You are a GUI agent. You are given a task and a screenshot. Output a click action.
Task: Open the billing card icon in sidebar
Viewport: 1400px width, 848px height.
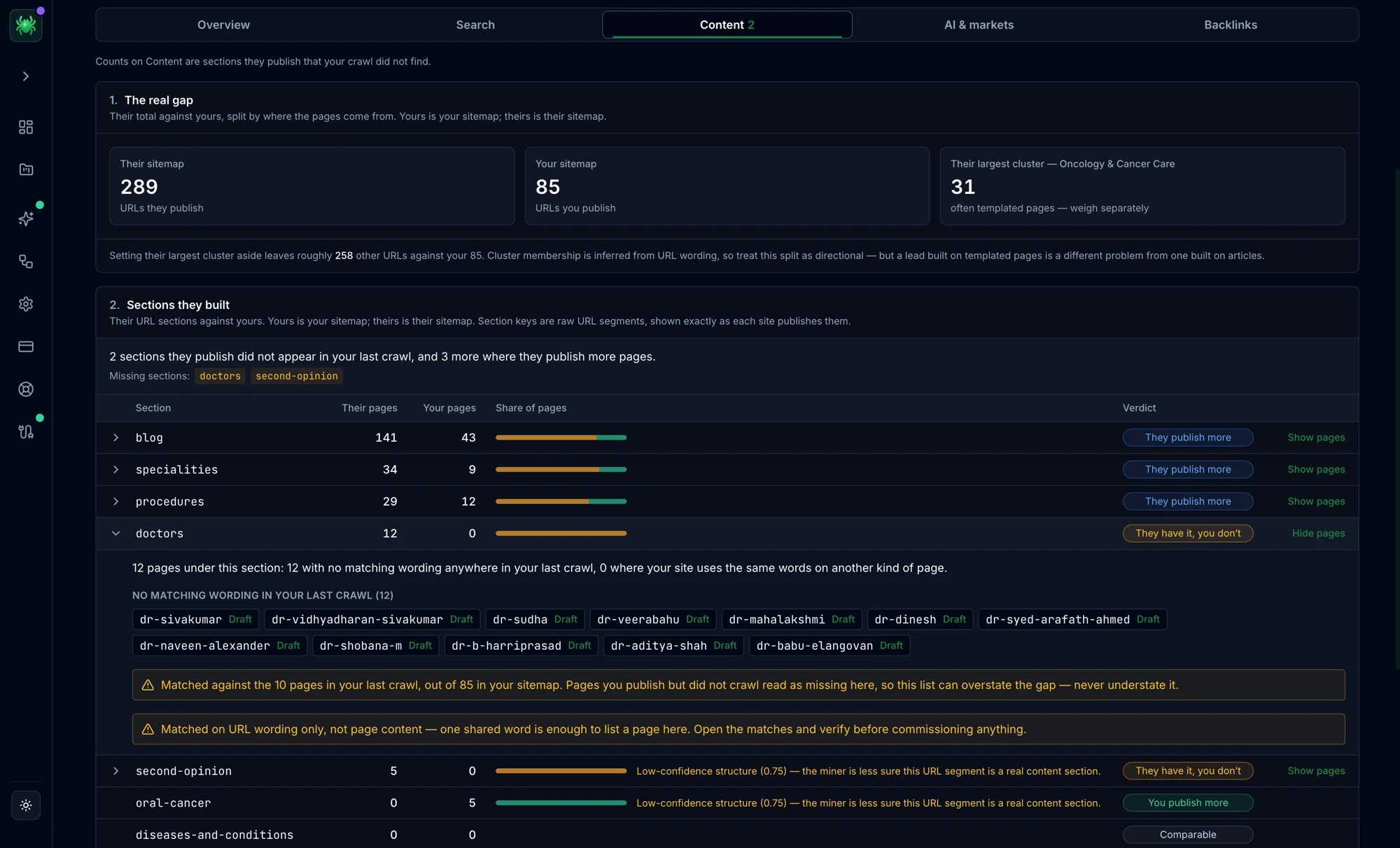point(26,347)
